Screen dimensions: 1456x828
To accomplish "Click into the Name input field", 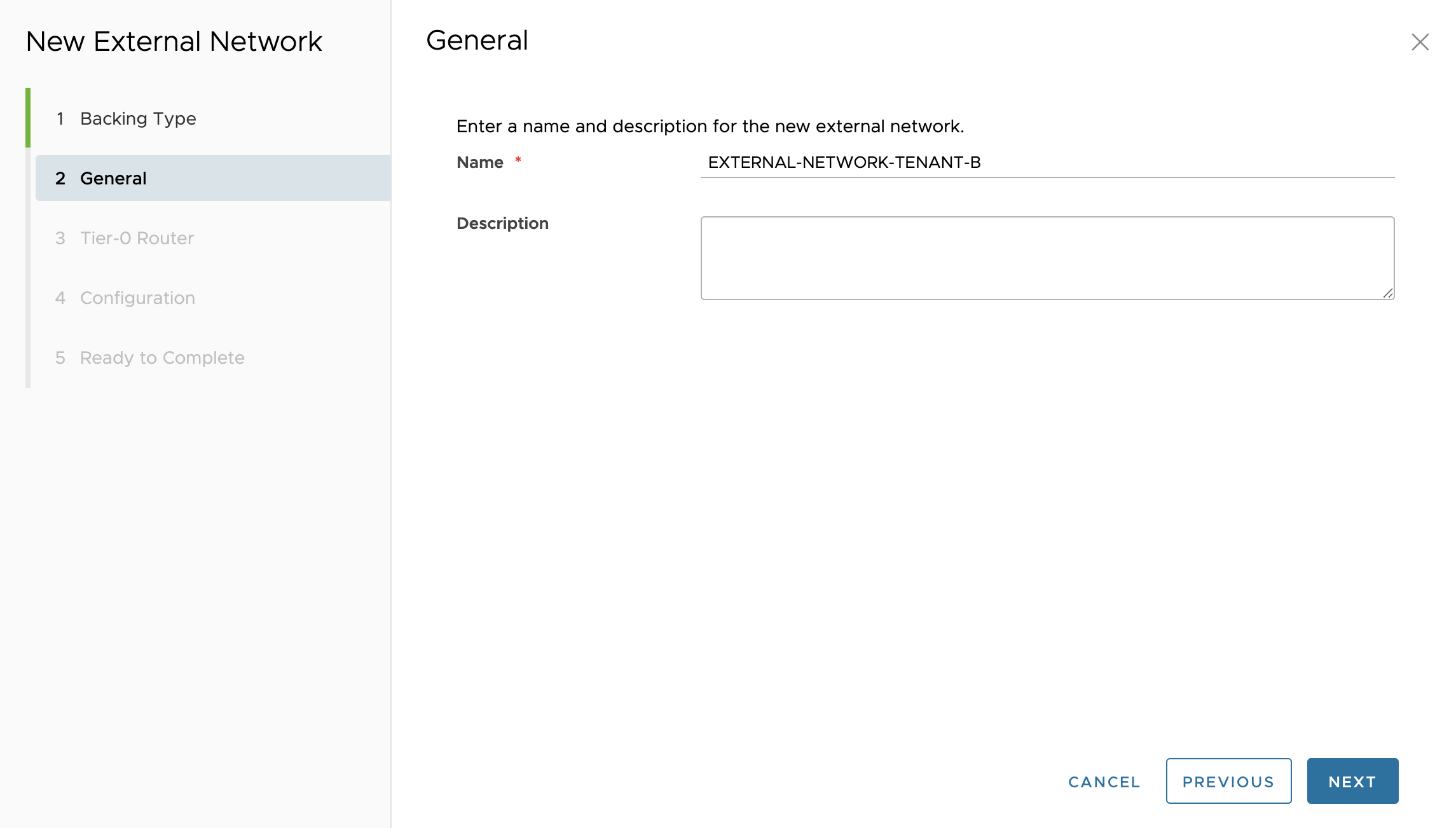I will (x=1047, y=163).
